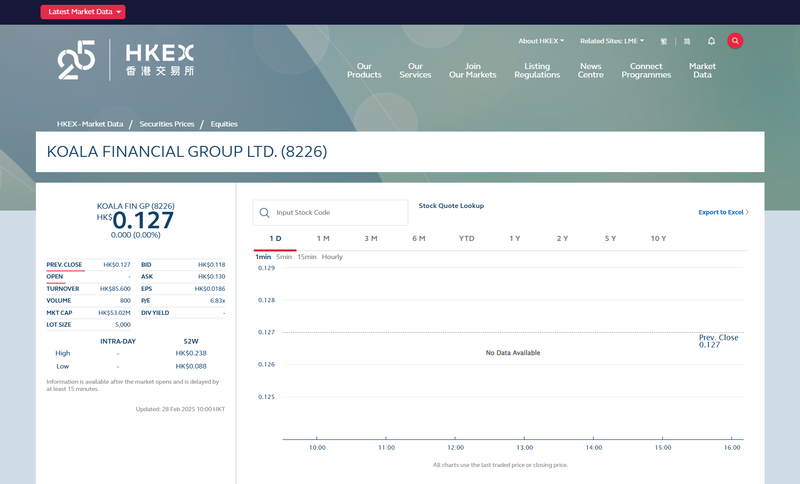Click OPEN label in quote table
Viewport: 800px width, 484px height.
pos(55,276)
